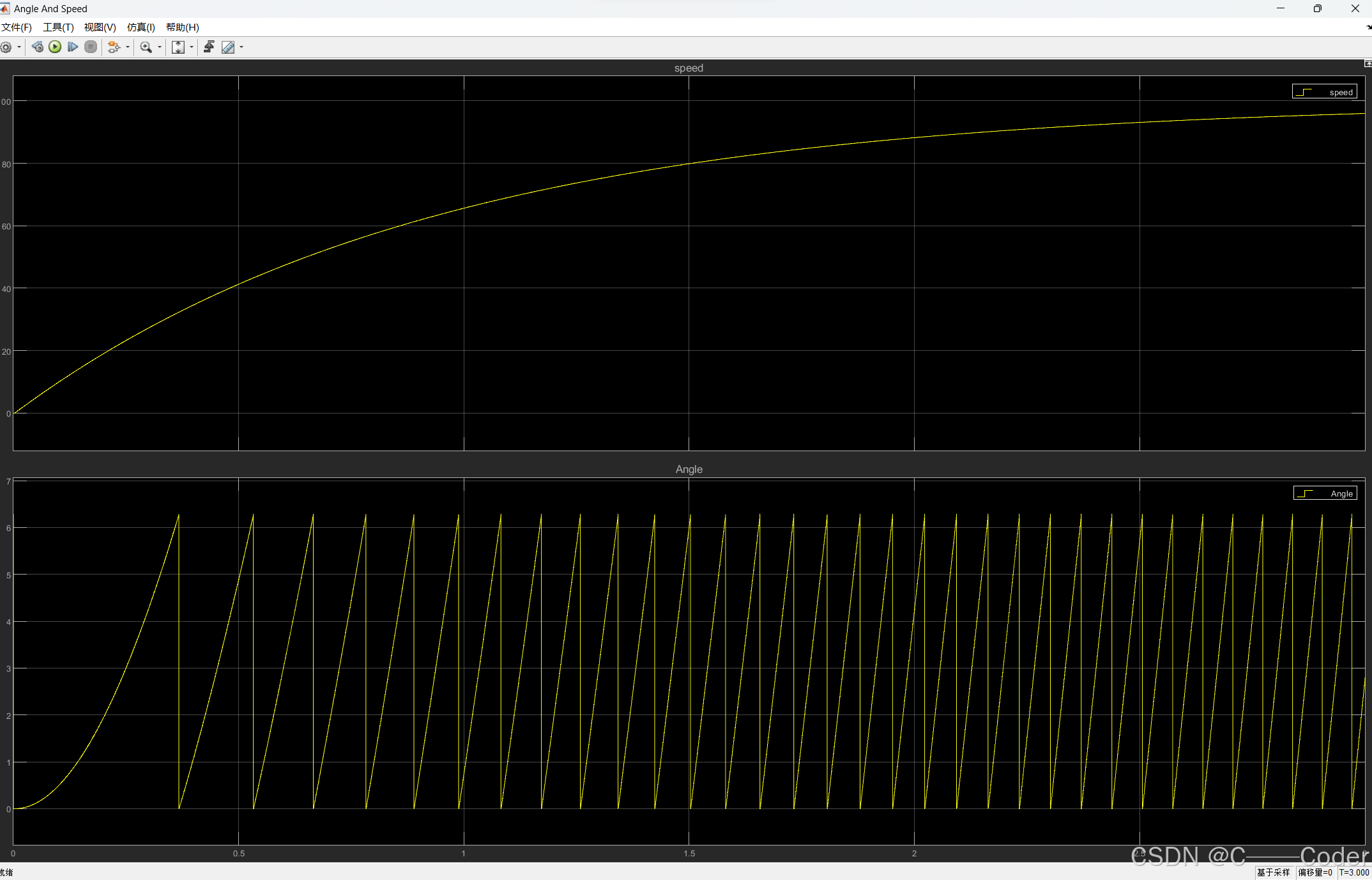Open the 视图(V) menu
This screenshot has width=1372, height=880.
point(100,27)
